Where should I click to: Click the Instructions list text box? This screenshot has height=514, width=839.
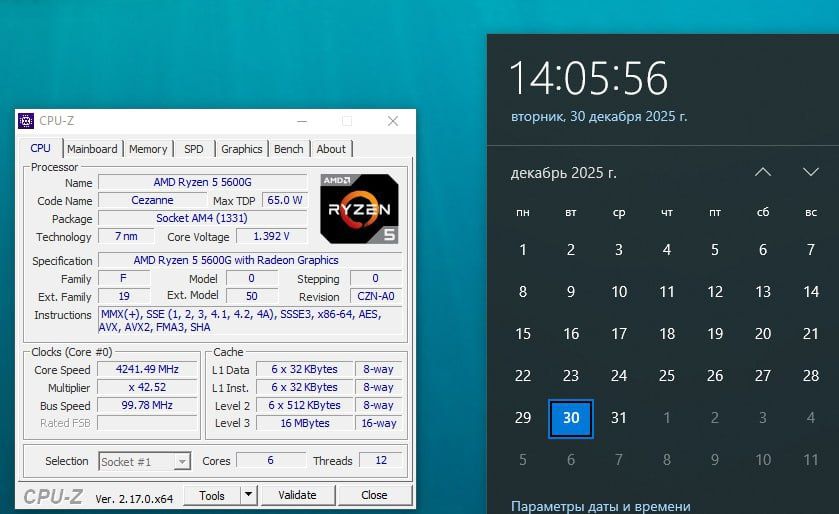coord(250,320)
